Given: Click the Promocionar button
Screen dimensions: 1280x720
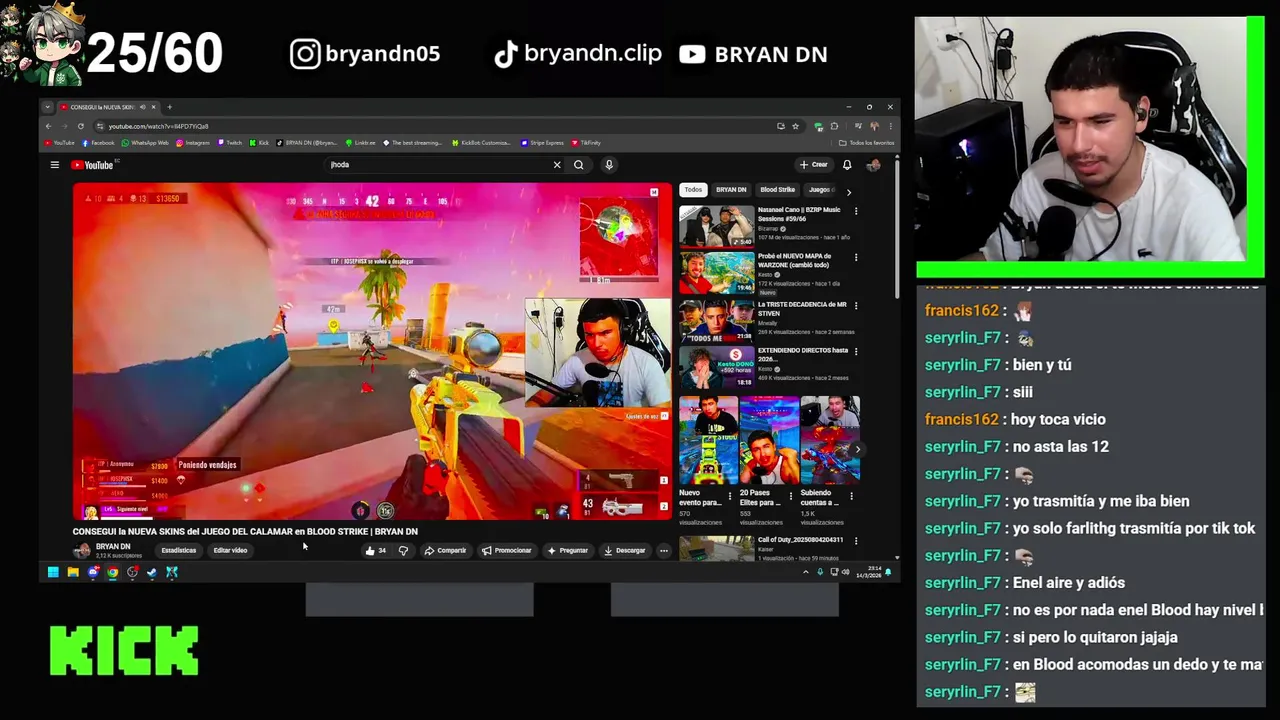Looking at the screenshot, I should point(506,550).
